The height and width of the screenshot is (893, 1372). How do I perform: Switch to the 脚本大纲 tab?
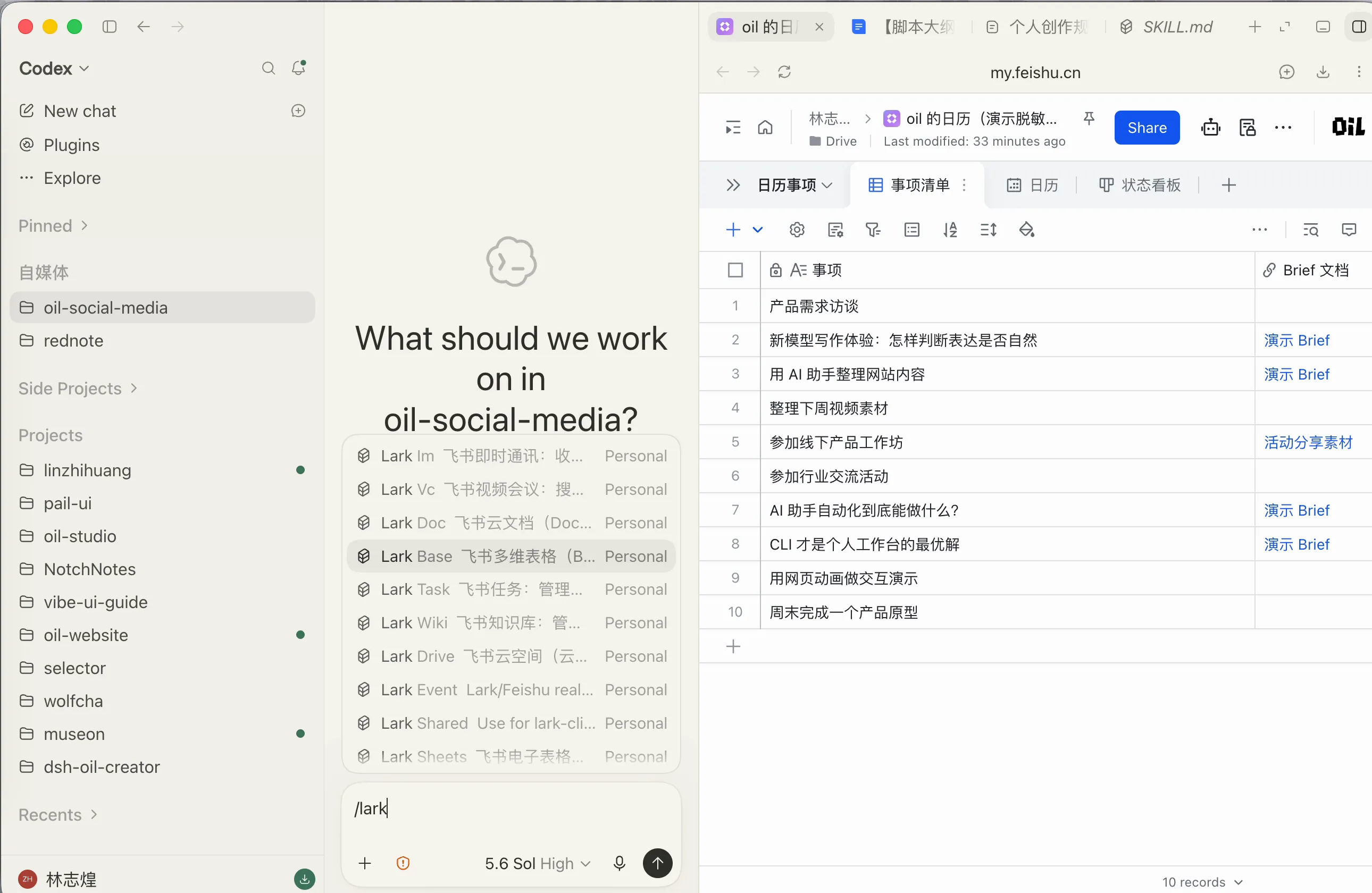pos(903,27)
